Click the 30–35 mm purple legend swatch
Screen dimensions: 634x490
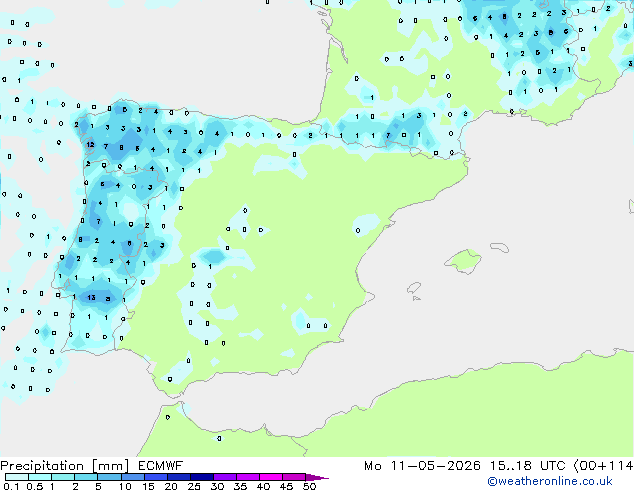coord(225,477)
